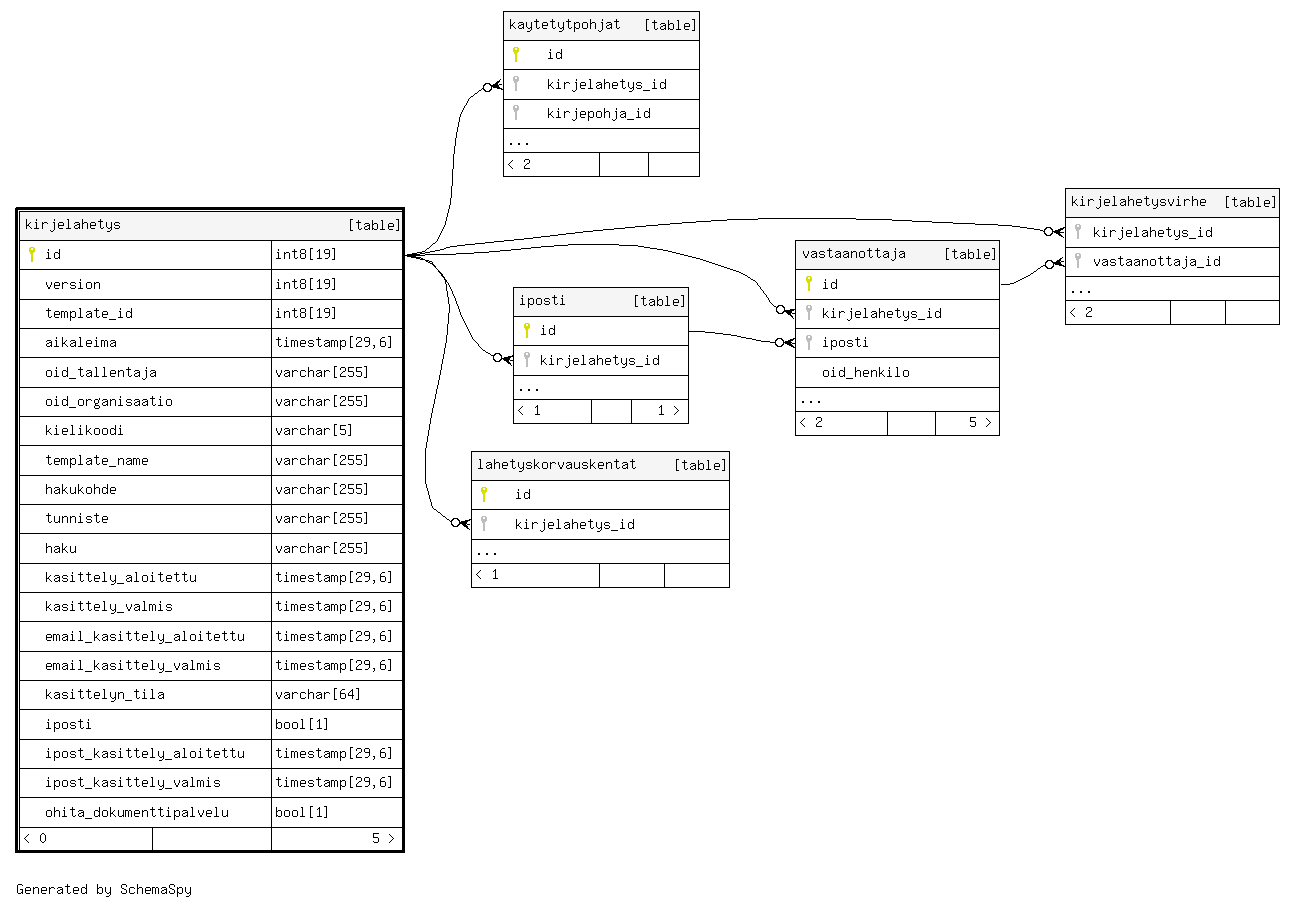Select the 'oid_tallentaja' column name
1295x908 pixels.
coord(101,372)
